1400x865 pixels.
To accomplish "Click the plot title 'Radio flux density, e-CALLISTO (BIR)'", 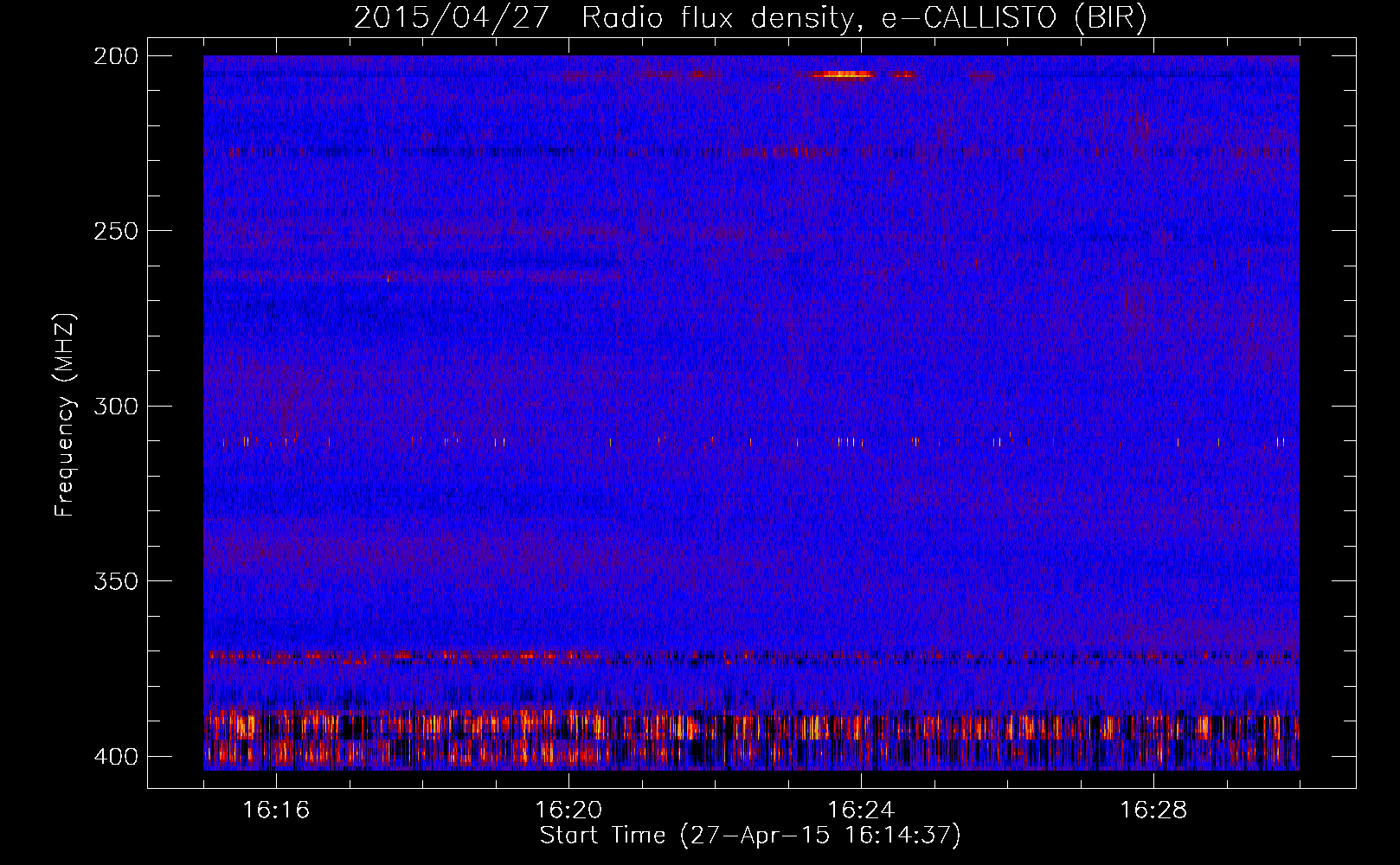I will point(864,18).
